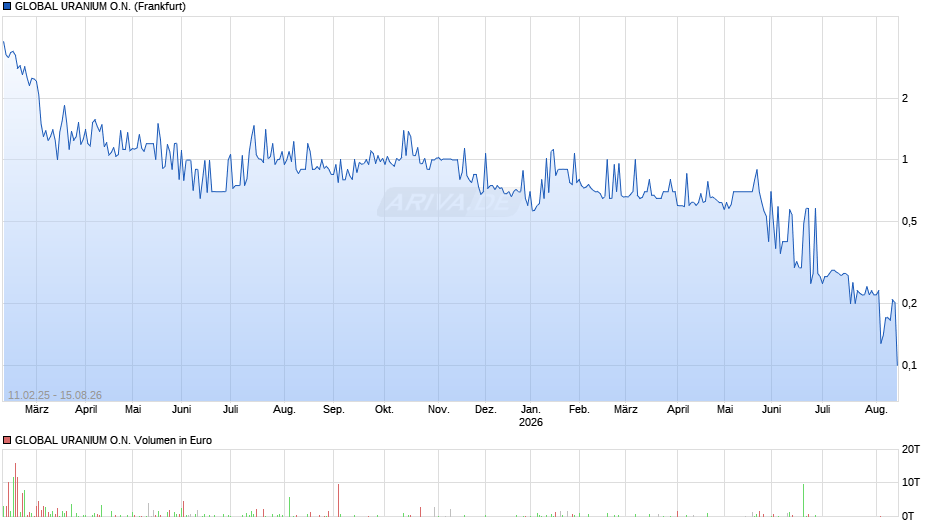Click the 'Nov.' month axis label
Screen dimensions: 940x526
pyautogui.click(x=438, y=410)
